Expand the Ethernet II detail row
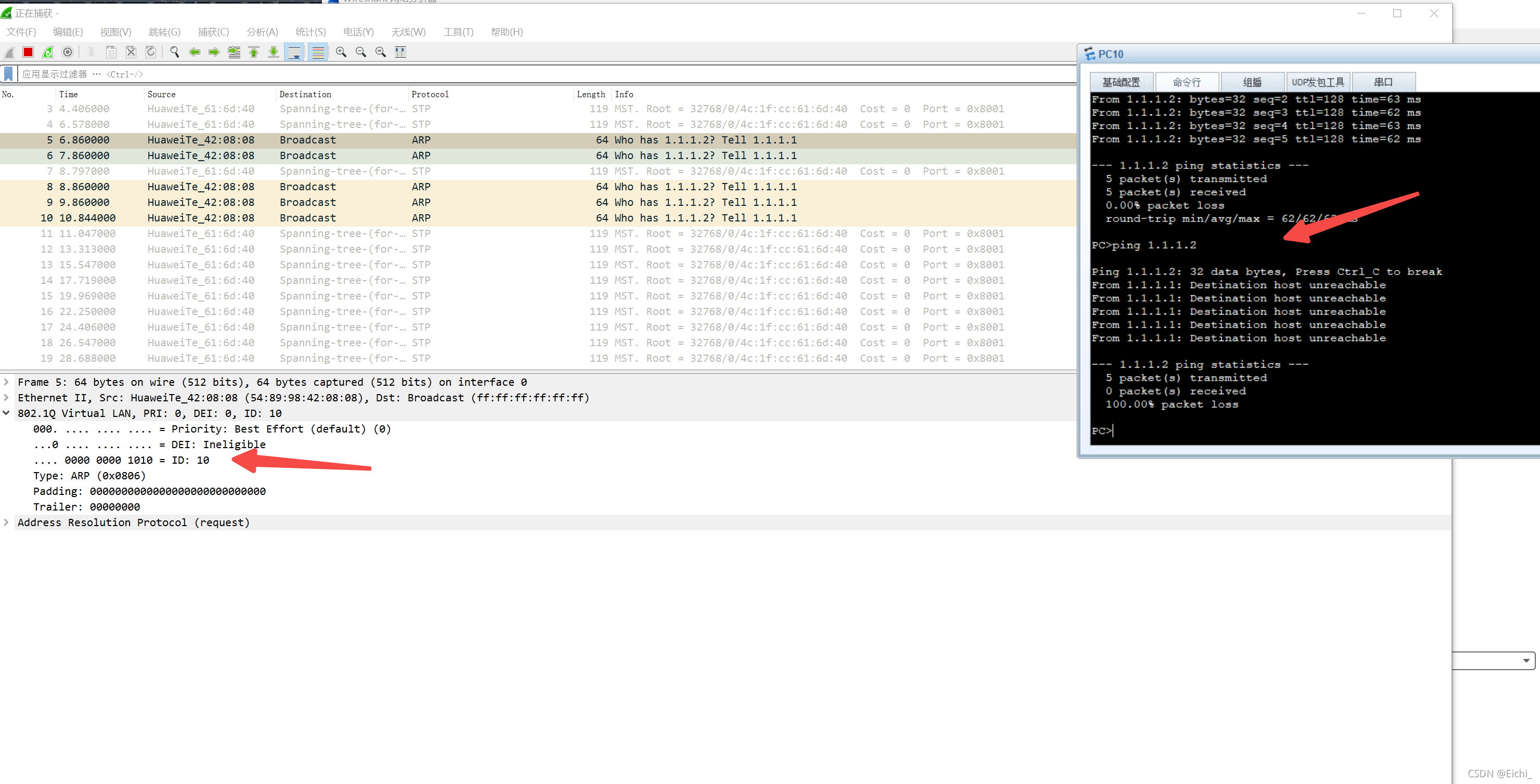Viewport: 1540px width, 784px height. click(x=7, y=397)
